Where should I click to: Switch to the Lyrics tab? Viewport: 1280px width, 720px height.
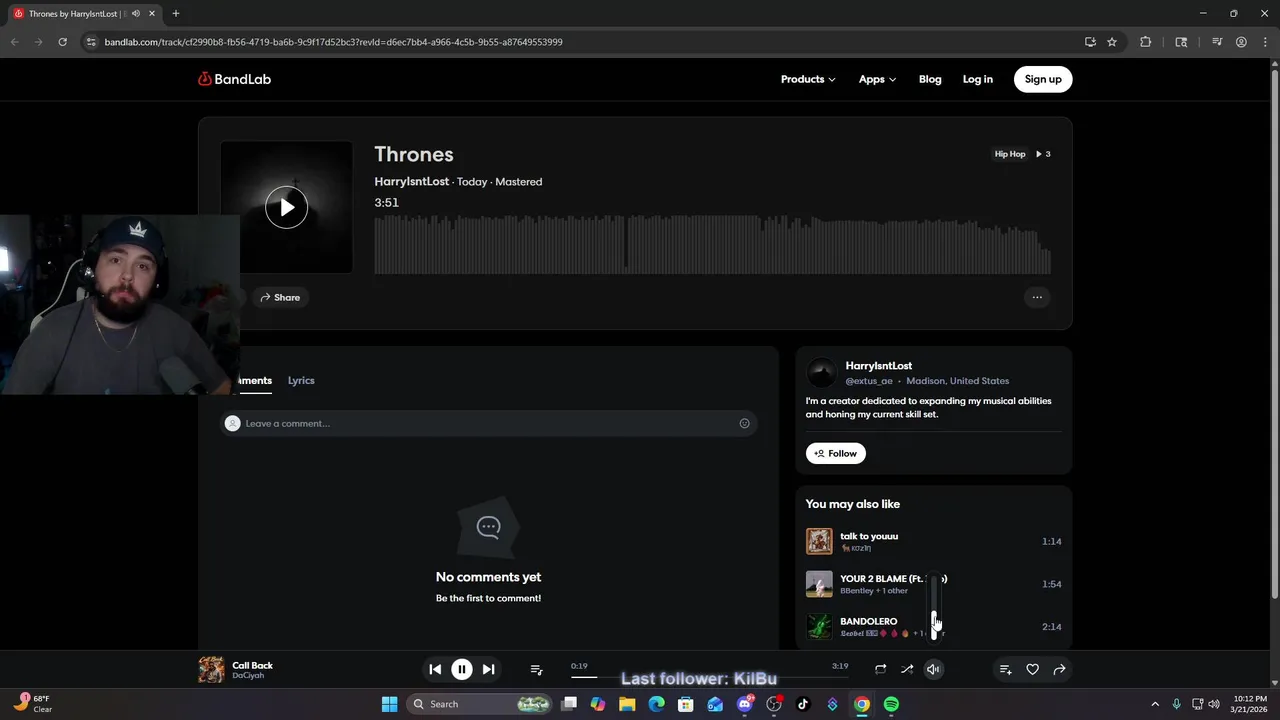tap(301, 380)
